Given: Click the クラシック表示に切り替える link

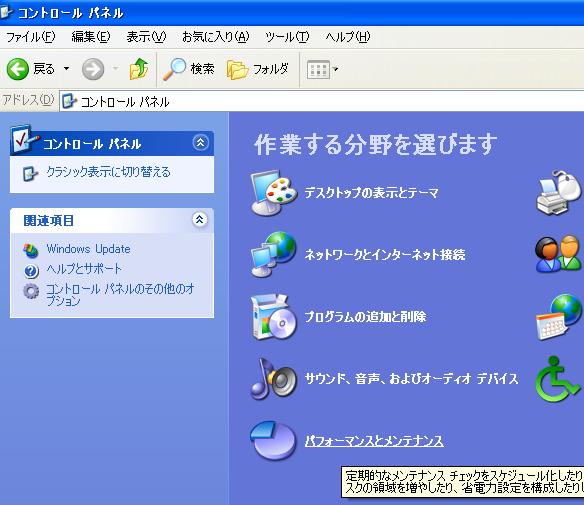Looking at the screenshot, I should click(108, 172).
